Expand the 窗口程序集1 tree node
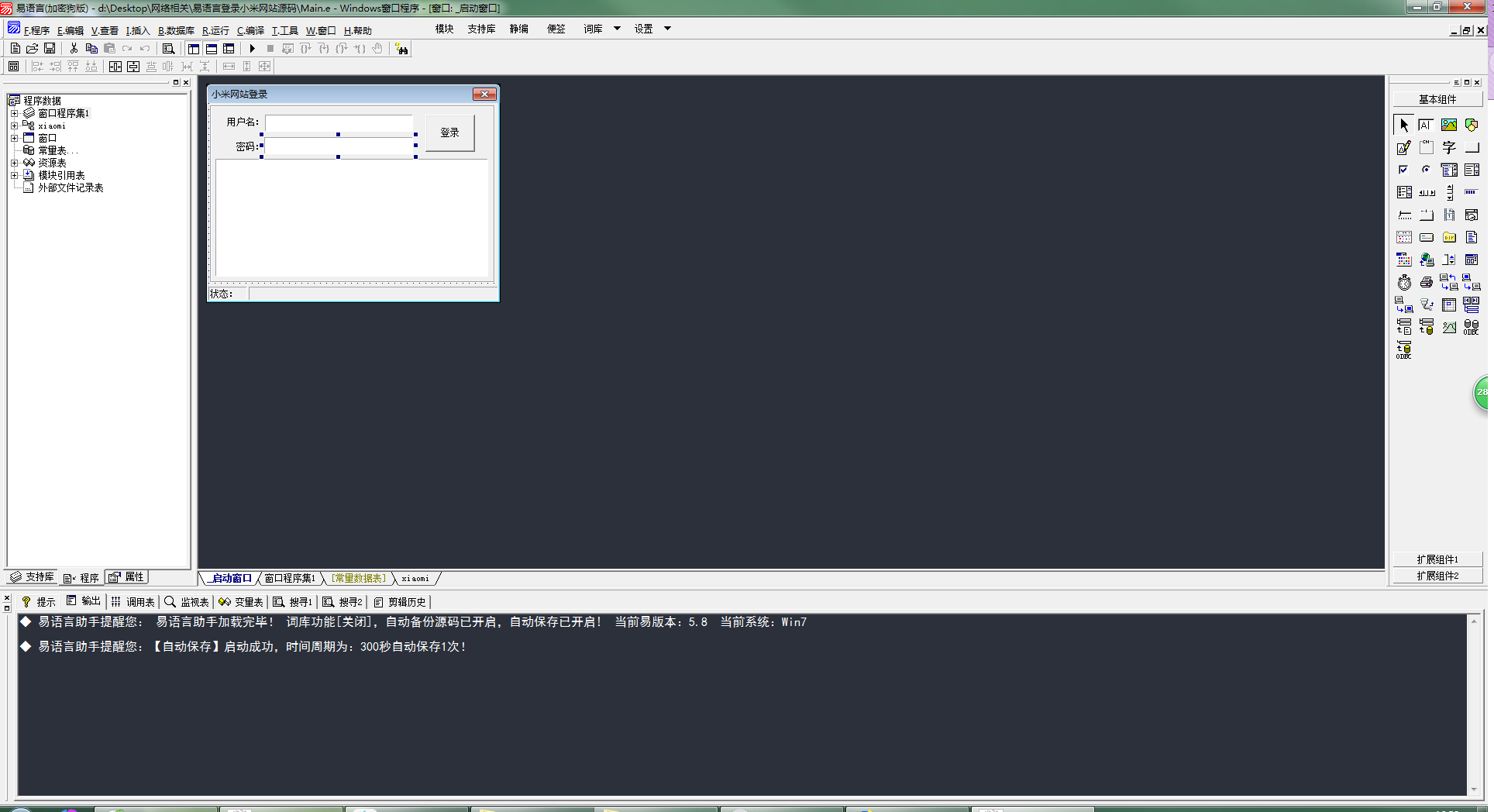This screenshot has height=812, width=1494. click(14, 113)
